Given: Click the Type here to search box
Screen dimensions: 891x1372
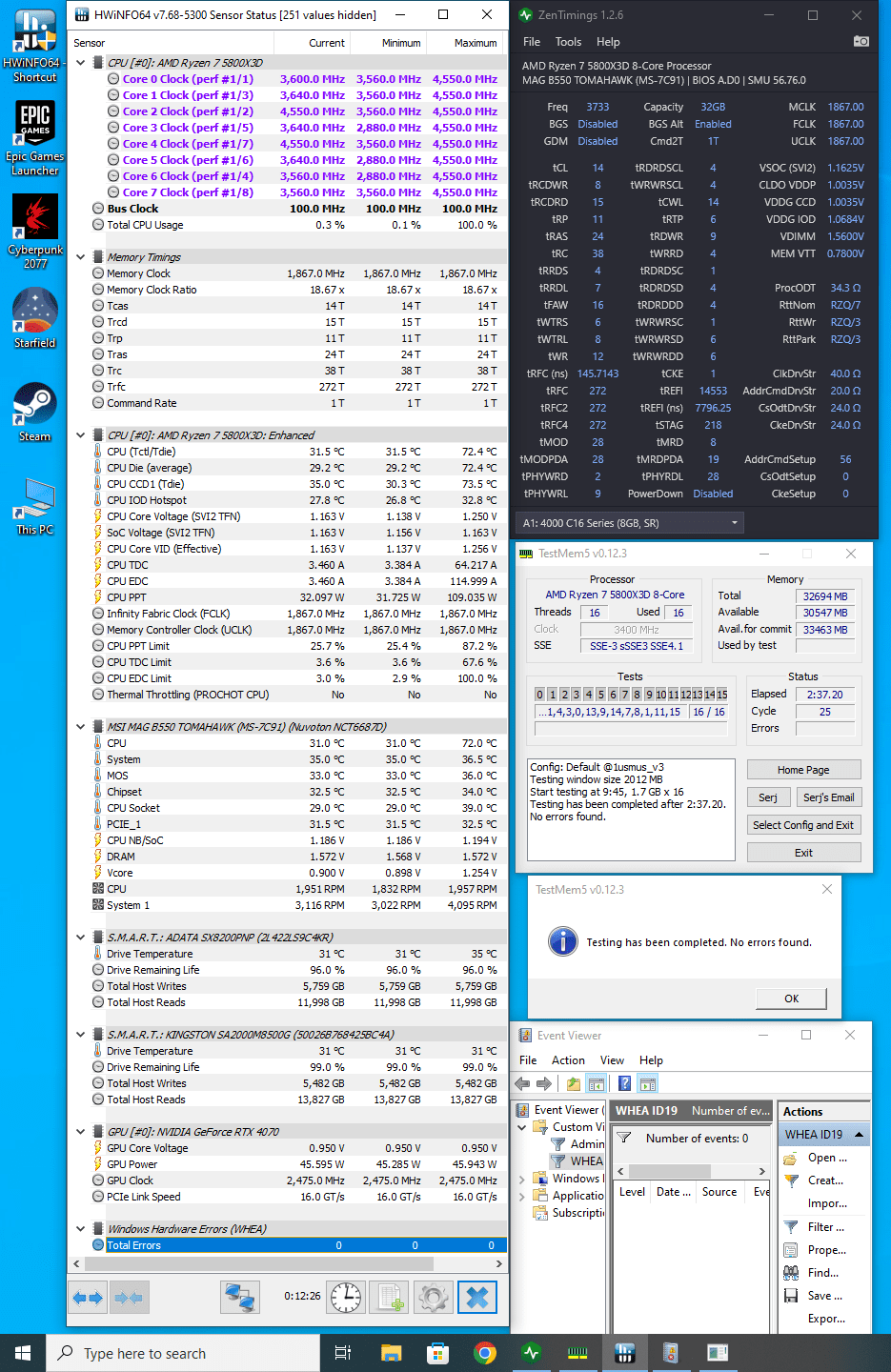Looking at the screenshot, I should click(x=182, y=1353).
